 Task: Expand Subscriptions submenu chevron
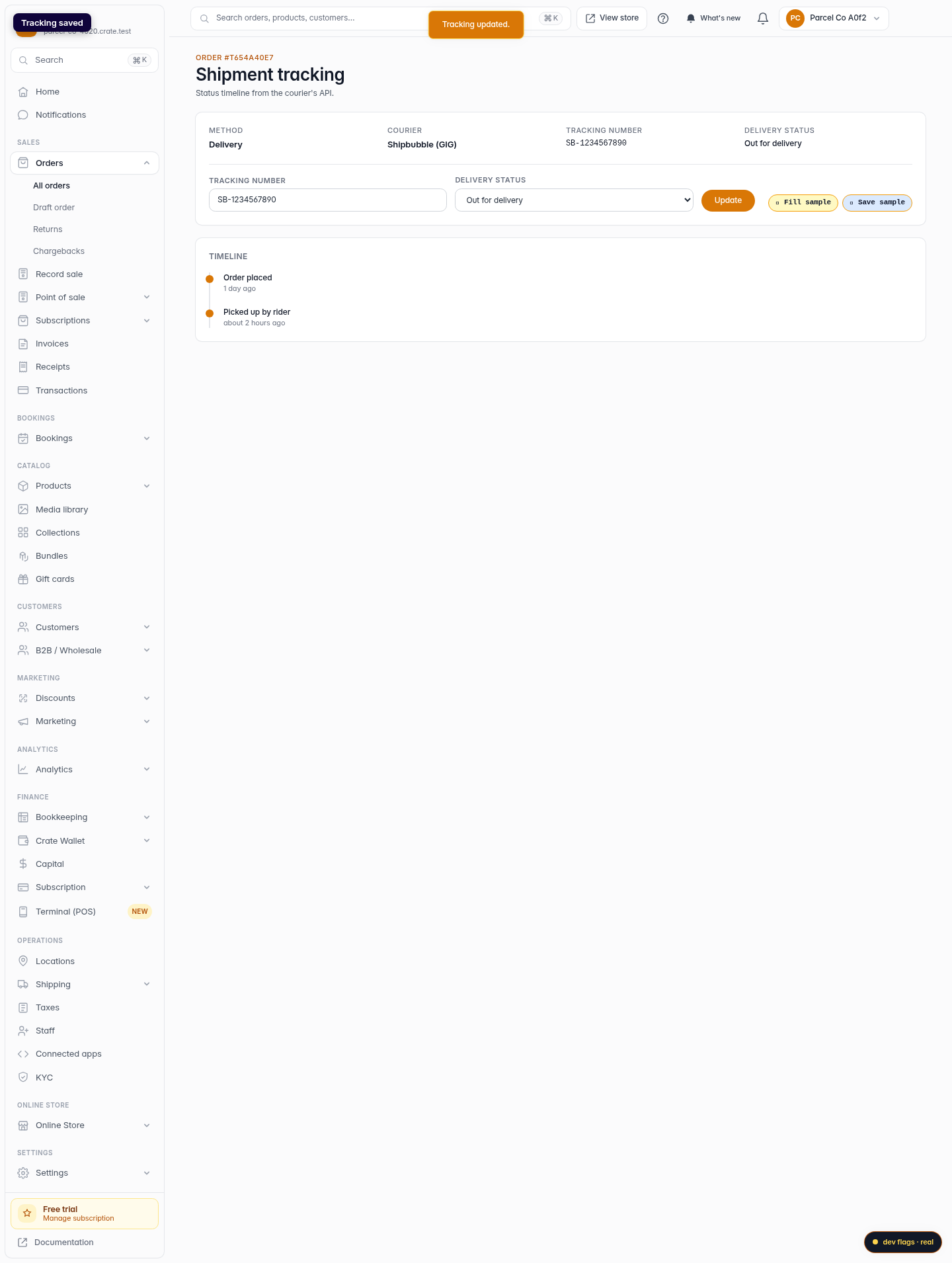(x=147, y=321)
